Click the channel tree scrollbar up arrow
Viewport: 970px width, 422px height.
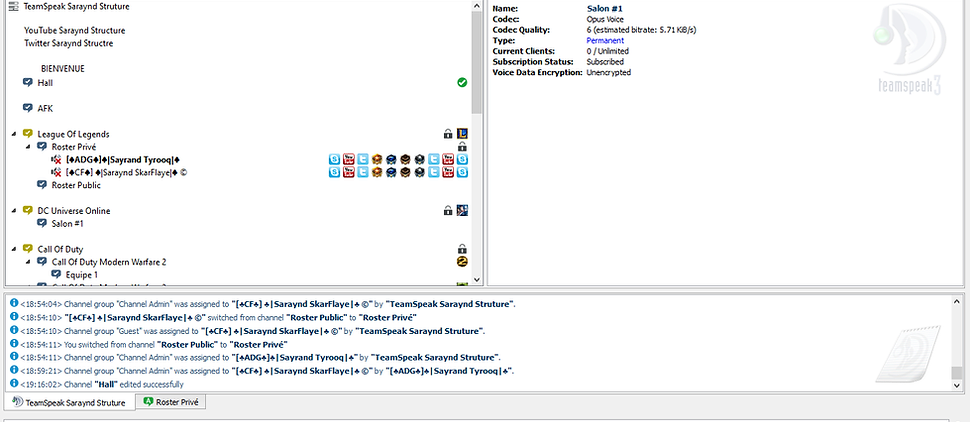point(476,6)
